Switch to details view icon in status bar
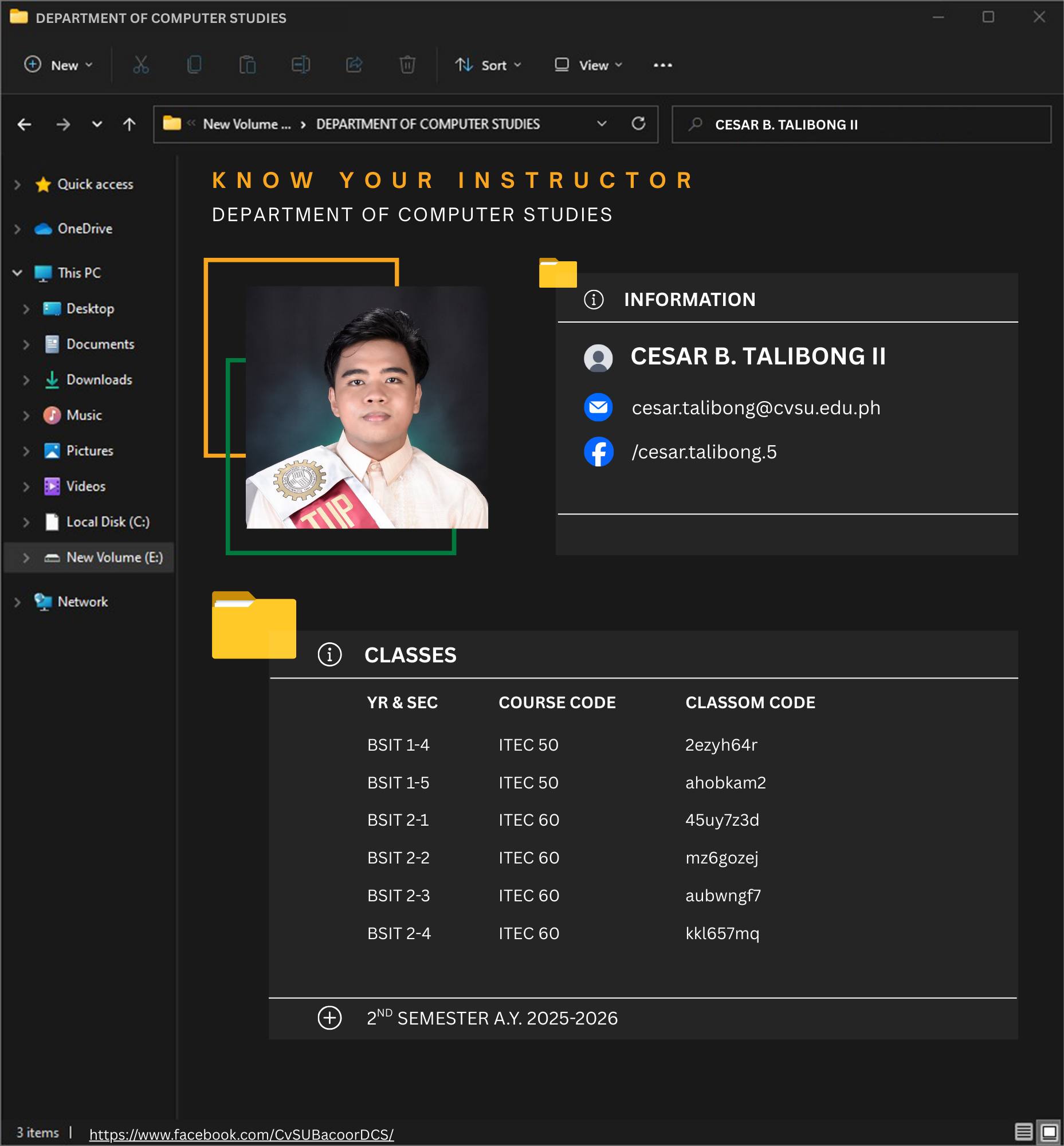Screen dimensions: 1064x1146 click(x=1023, y=1132)
